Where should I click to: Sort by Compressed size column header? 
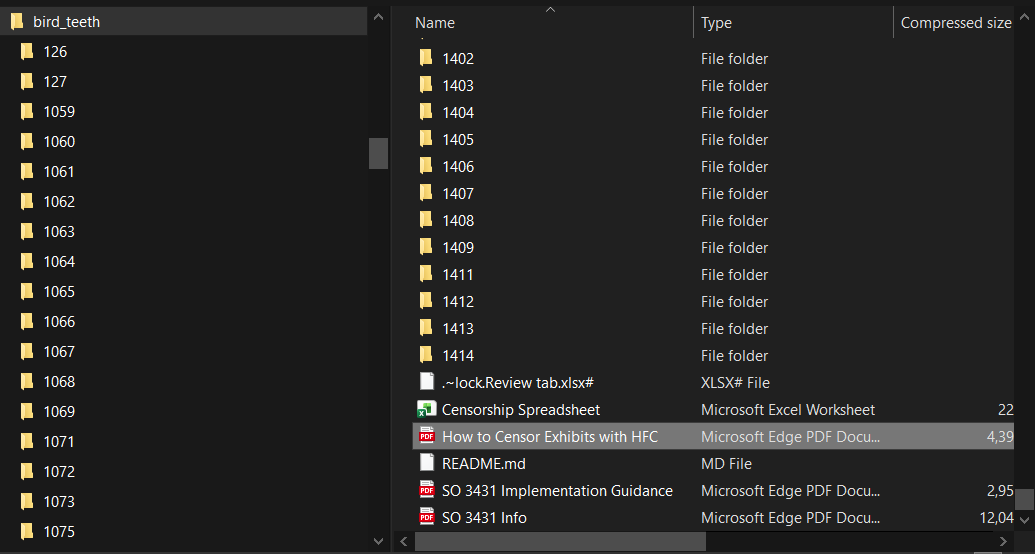pos(956,23)
